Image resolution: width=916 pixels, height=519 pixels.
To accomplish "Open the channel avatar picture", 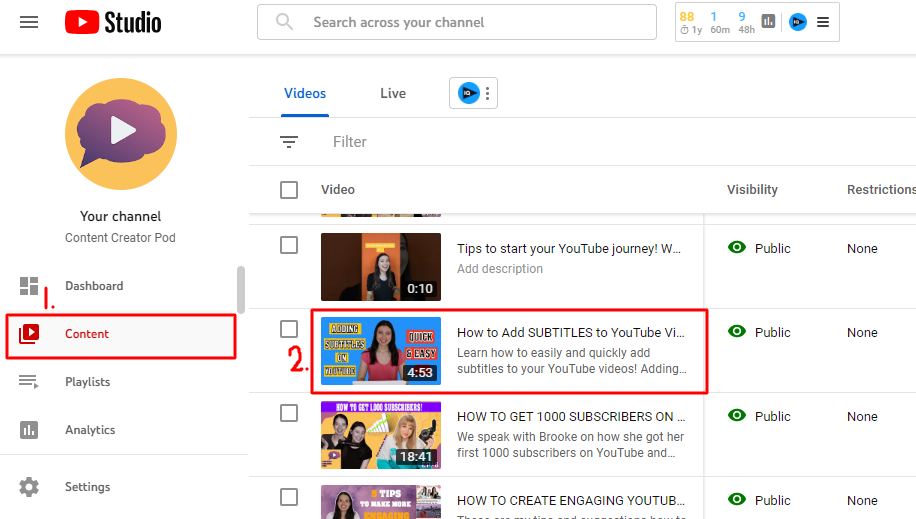I will click(x=121, y=134).
